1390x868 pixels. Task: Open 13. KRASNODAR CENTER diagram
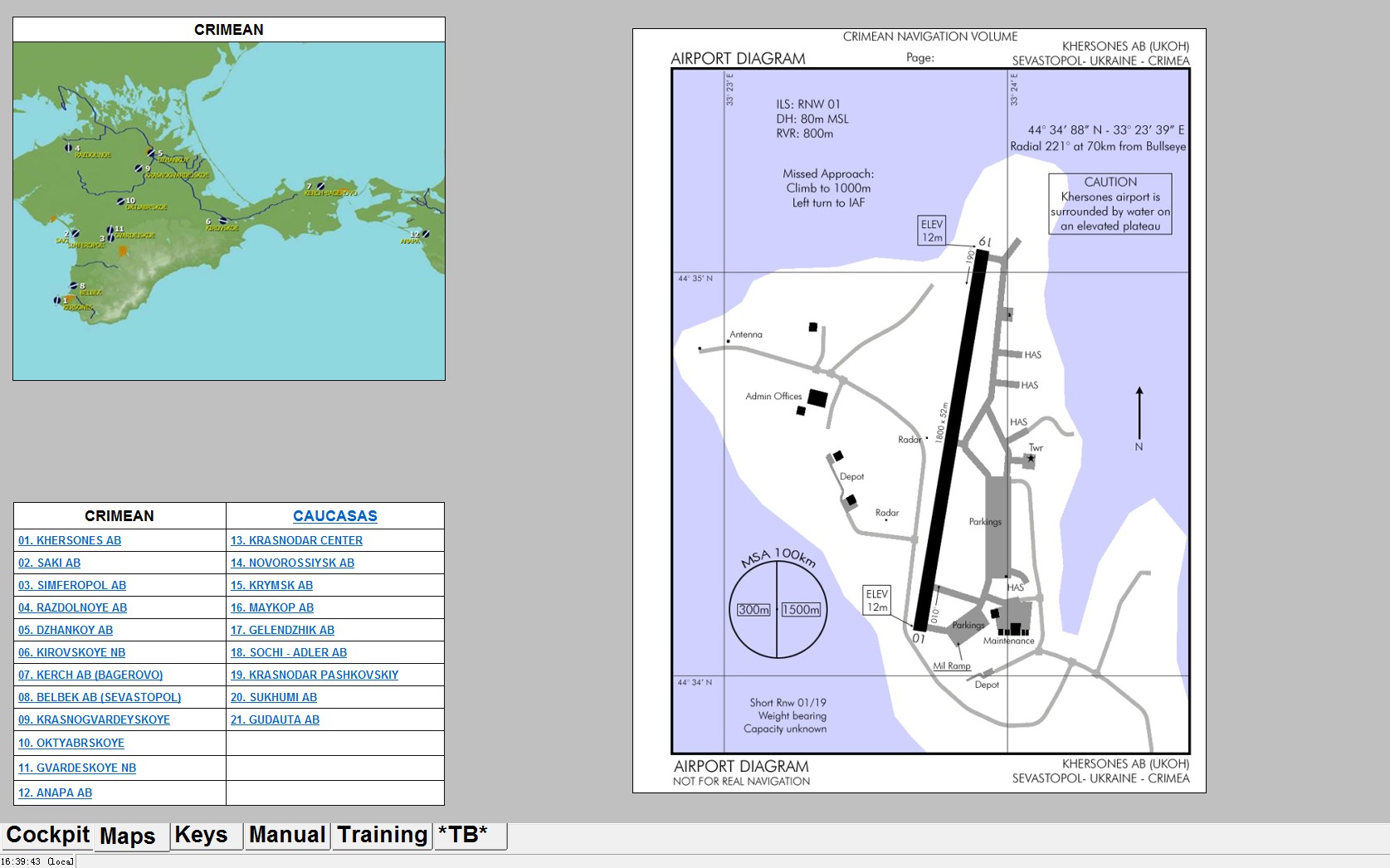297,540
